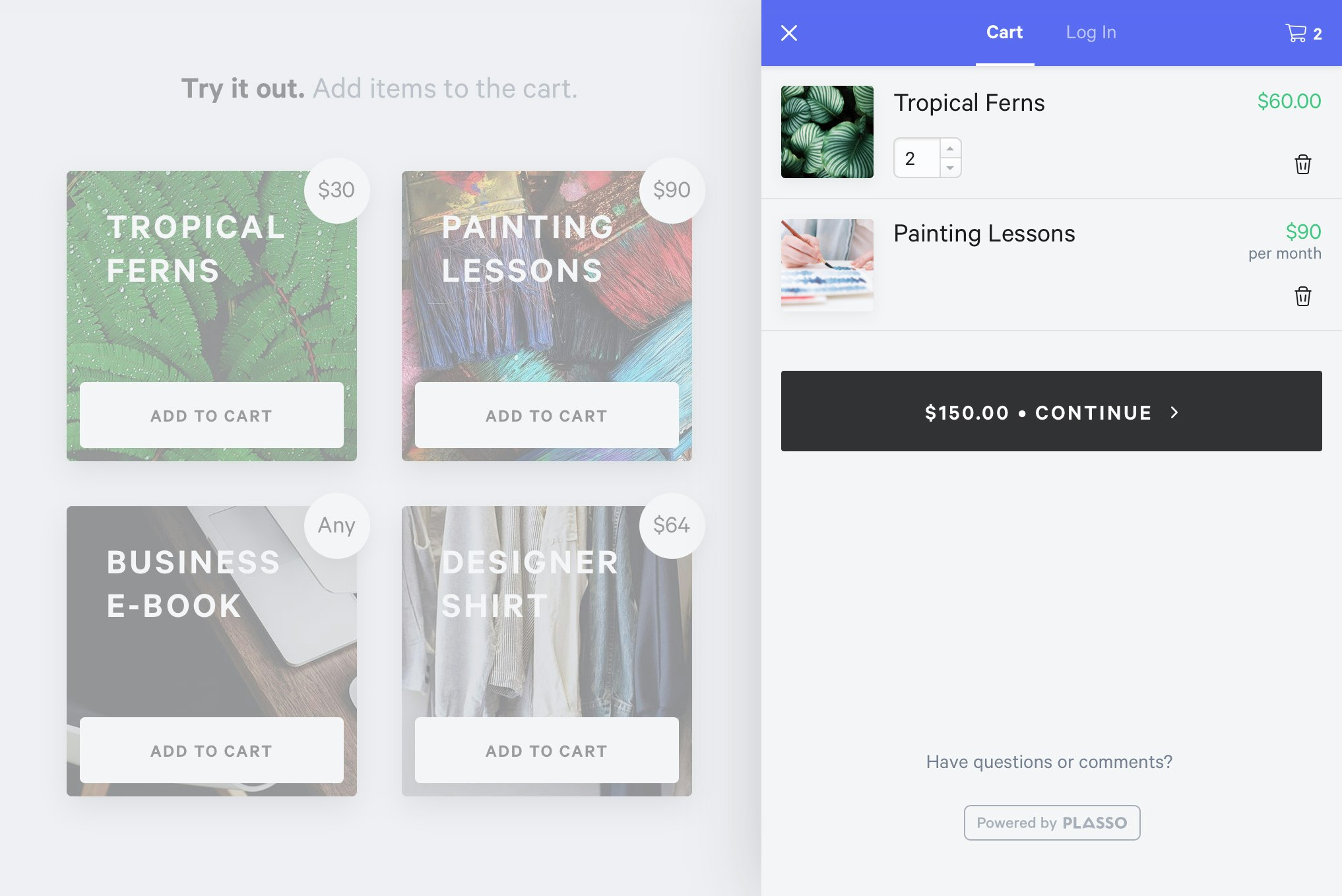Click the $150.00 Continue button
The width and height of the screenshot is (1342, 896).
[1051, 411]
